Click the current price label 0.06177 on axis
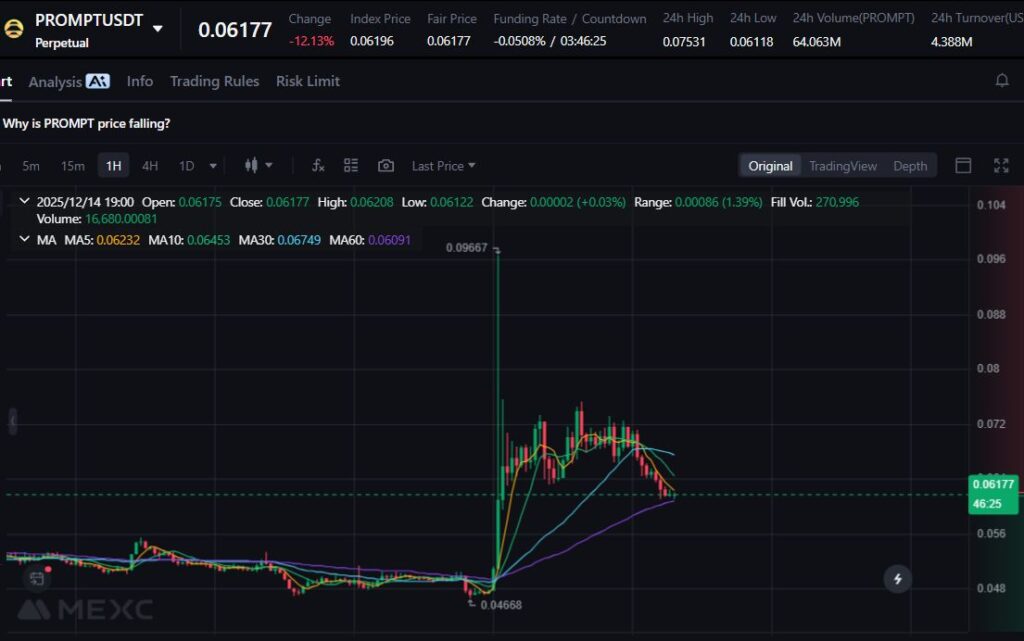Screen dimensions: 1024x641 point(992,485)
